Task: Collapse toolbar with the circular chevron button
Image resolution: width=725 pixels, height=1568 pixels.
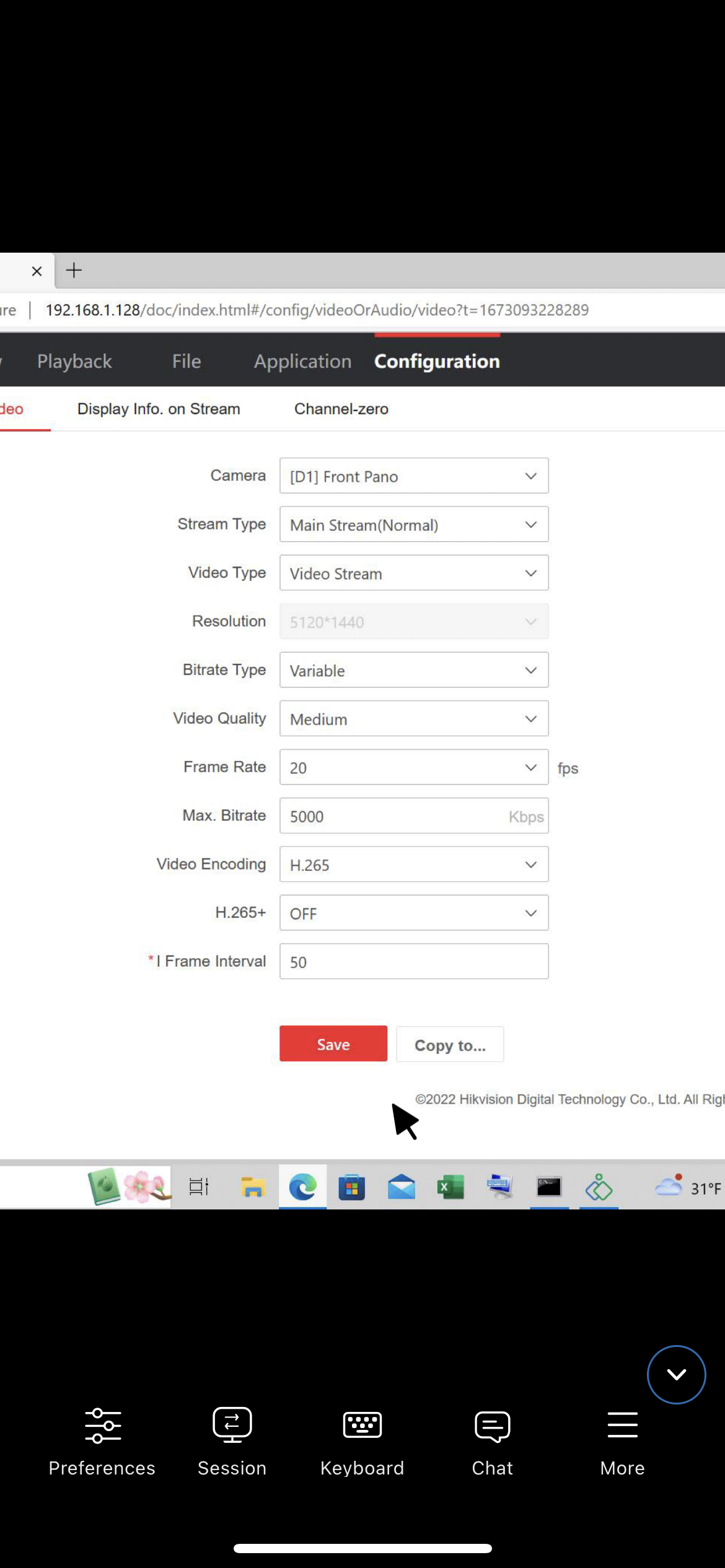Action: pyautogui.click(x=676, y=1374)
